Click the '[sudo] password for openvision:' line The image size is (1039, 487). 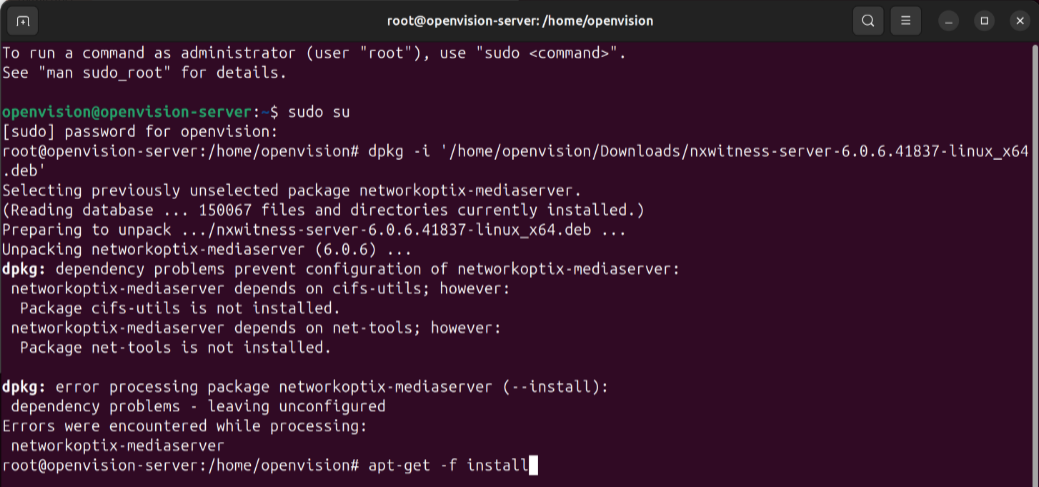click(x=140, y=132)
